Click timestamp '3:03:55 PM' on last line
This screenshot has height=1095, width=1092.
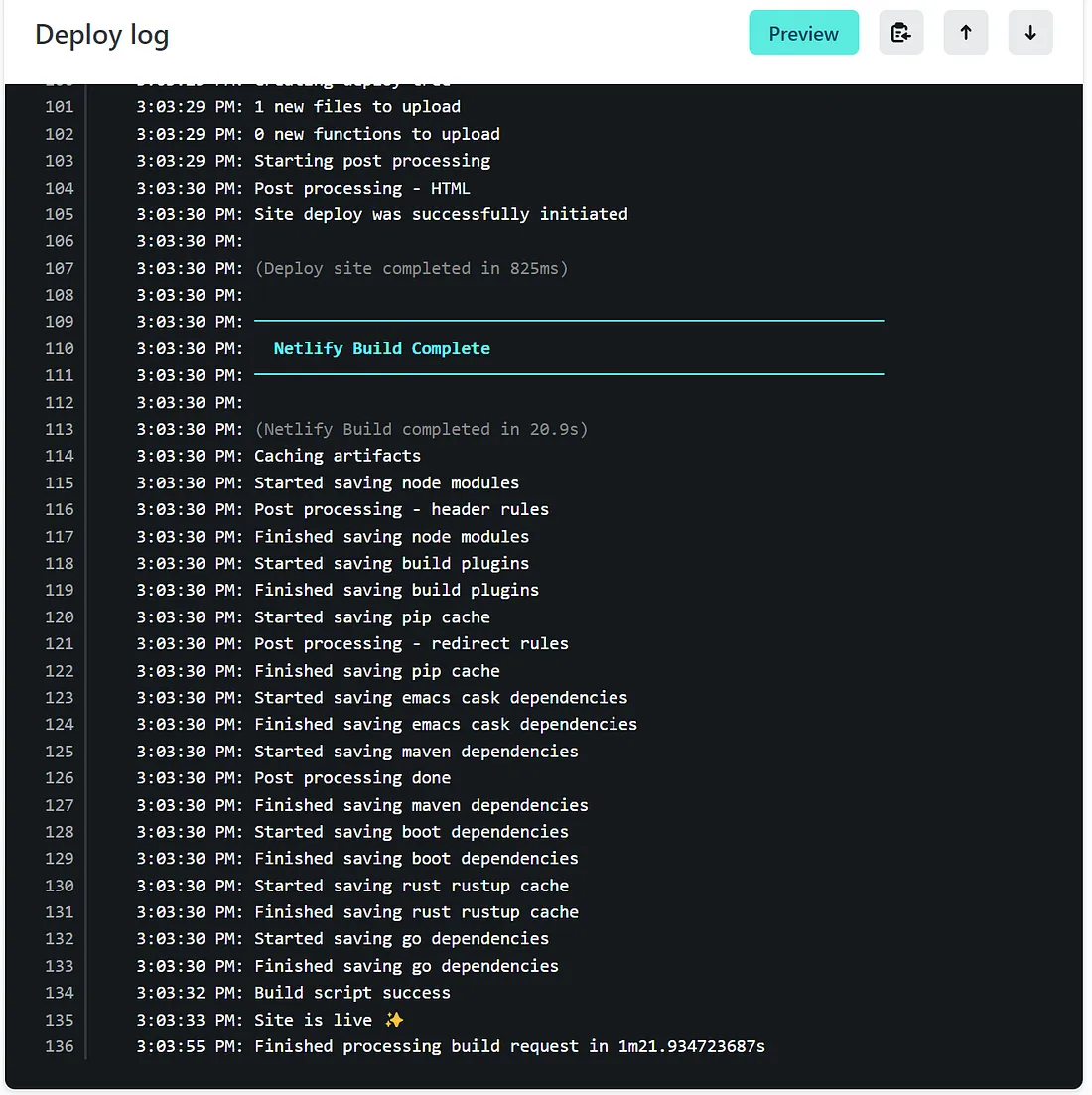(x=185, y=1046)
